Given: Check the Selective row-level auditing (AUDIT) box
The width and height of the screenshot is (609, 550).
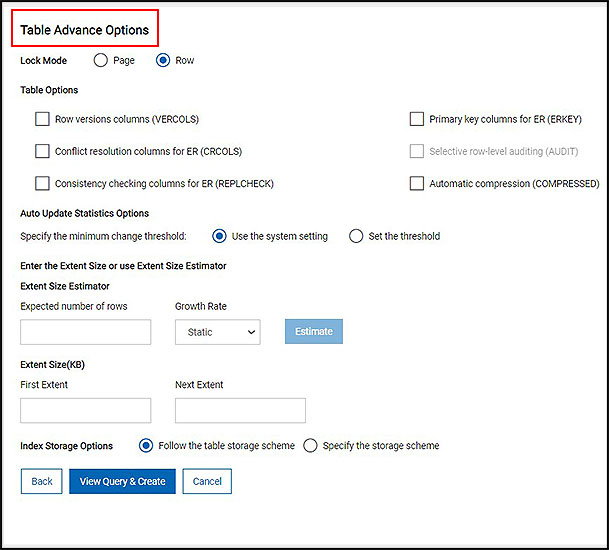Looking at the screenshot, I should pos(417,151).
